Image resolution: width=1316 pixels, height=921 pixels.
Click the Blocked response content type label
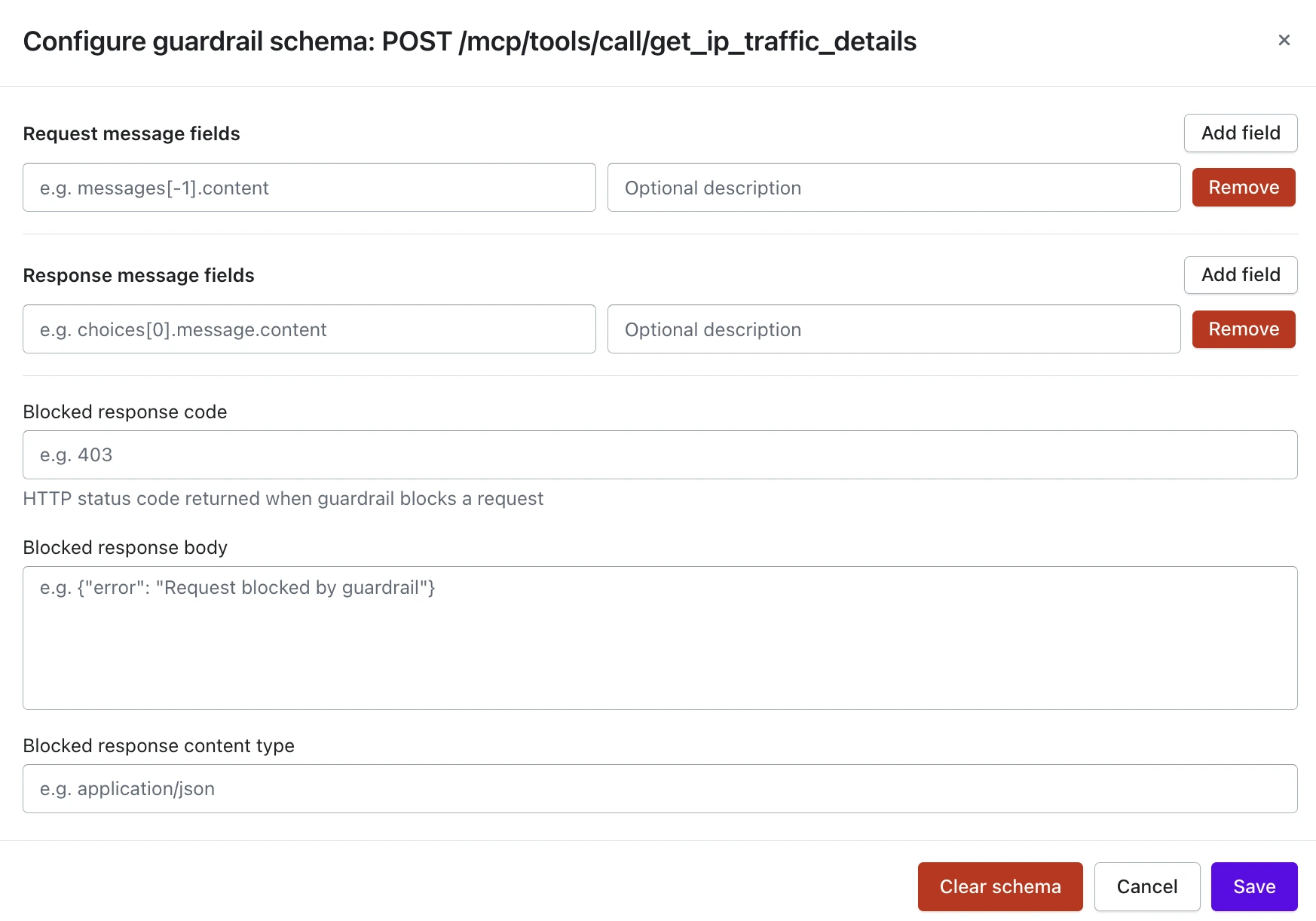[158, 746]
